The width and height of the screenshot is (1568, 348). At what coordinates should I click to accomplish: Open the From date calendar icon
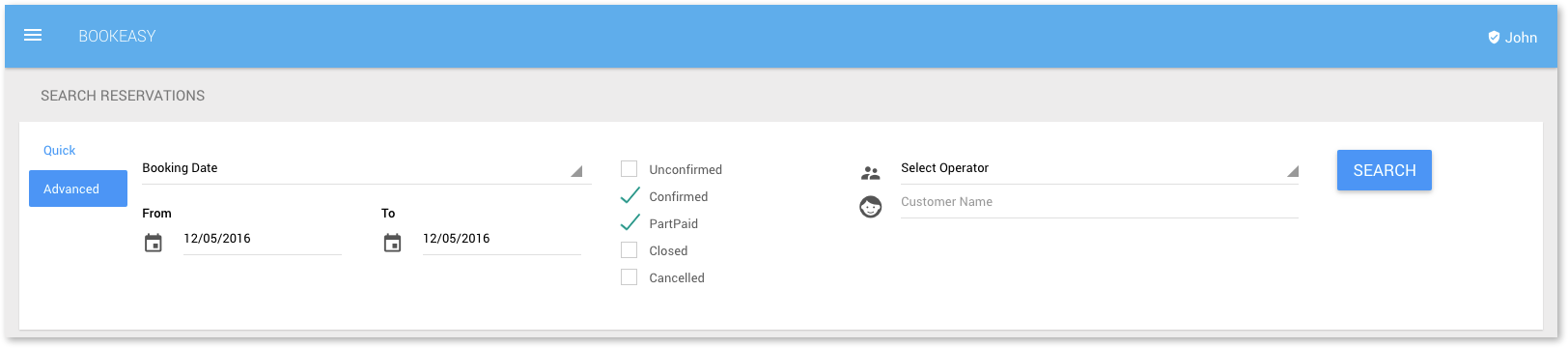(153, 244)
